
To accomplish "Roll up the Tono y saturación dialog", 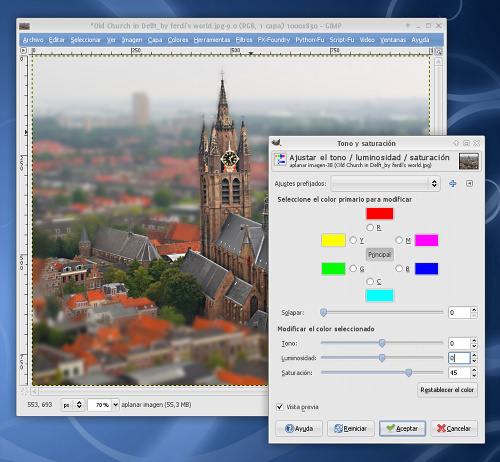I will click(456, 143).
